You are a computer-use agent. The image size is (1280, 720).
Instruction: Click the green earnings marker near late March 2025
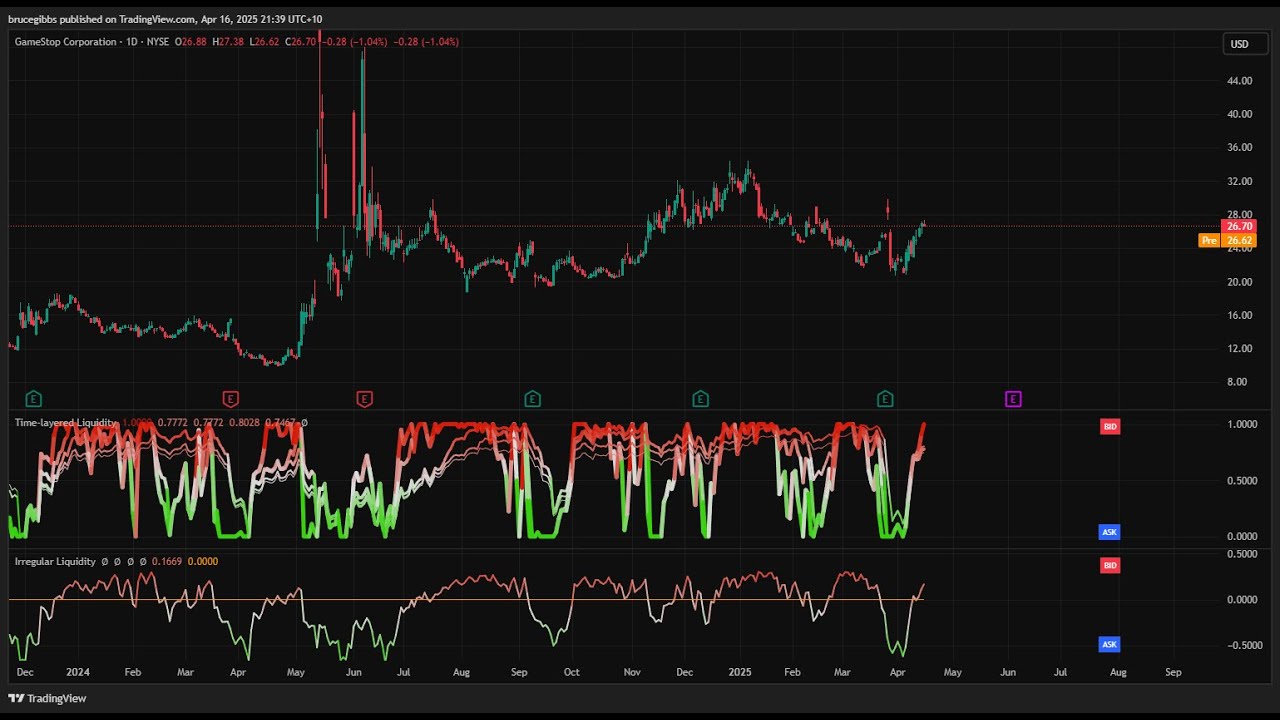[x=885, y=399]
